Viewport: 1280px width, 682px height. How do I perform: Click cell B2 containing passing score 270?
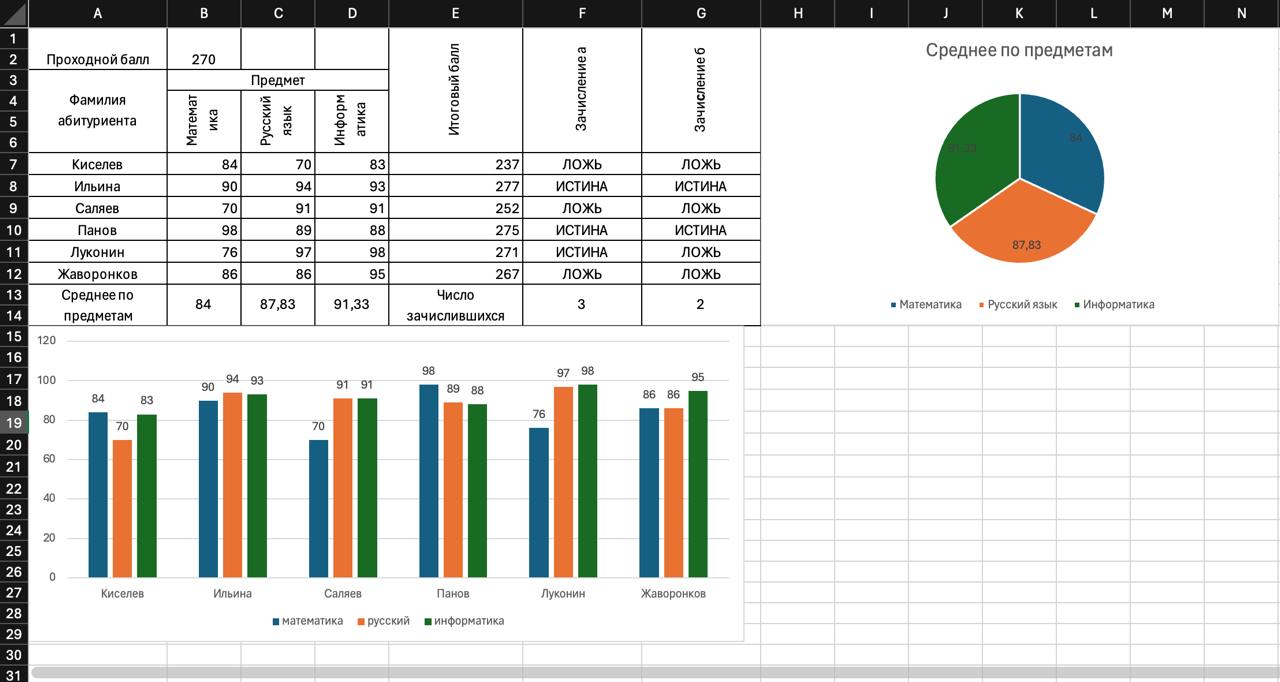203,59
